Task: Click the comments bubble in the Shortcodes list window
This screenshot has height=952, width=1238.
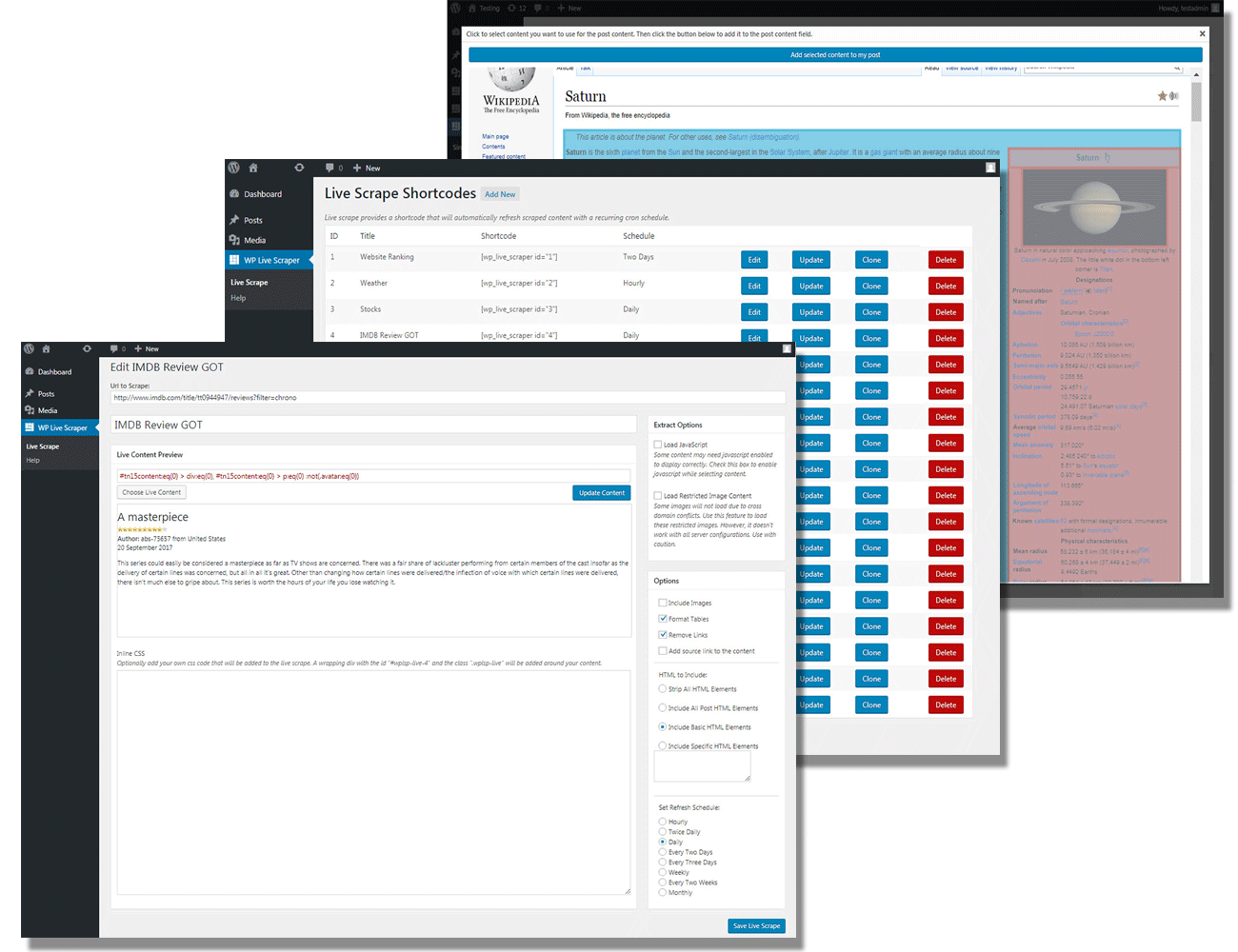Action: [x=329, y=168]
